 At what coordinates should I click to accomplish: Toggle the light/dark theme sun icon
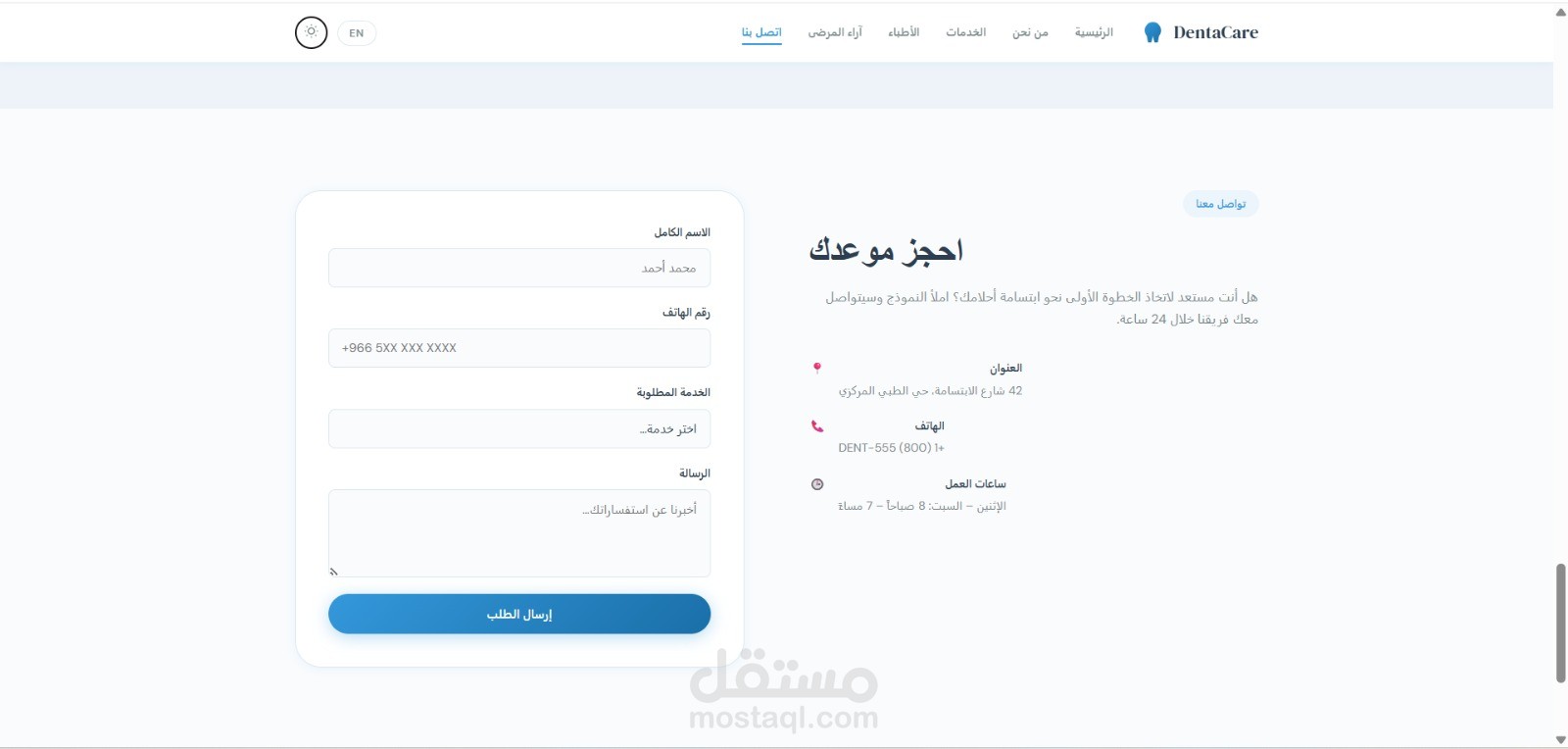click(311, 32)
